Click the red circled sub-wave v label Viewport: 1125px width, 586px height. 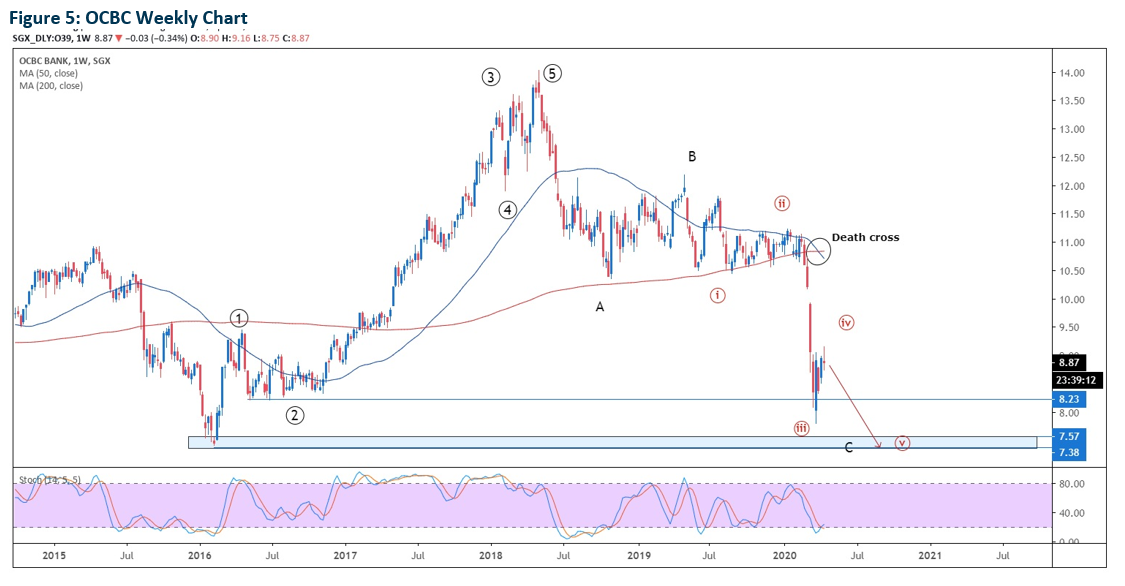pyautogui.click(x=903, y=443)
